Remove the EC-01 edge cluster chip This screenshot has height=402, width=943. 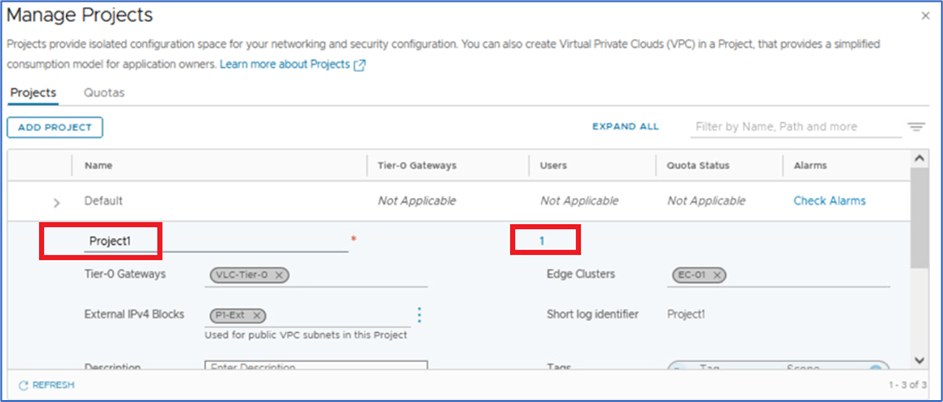click(x=717, y=275)
